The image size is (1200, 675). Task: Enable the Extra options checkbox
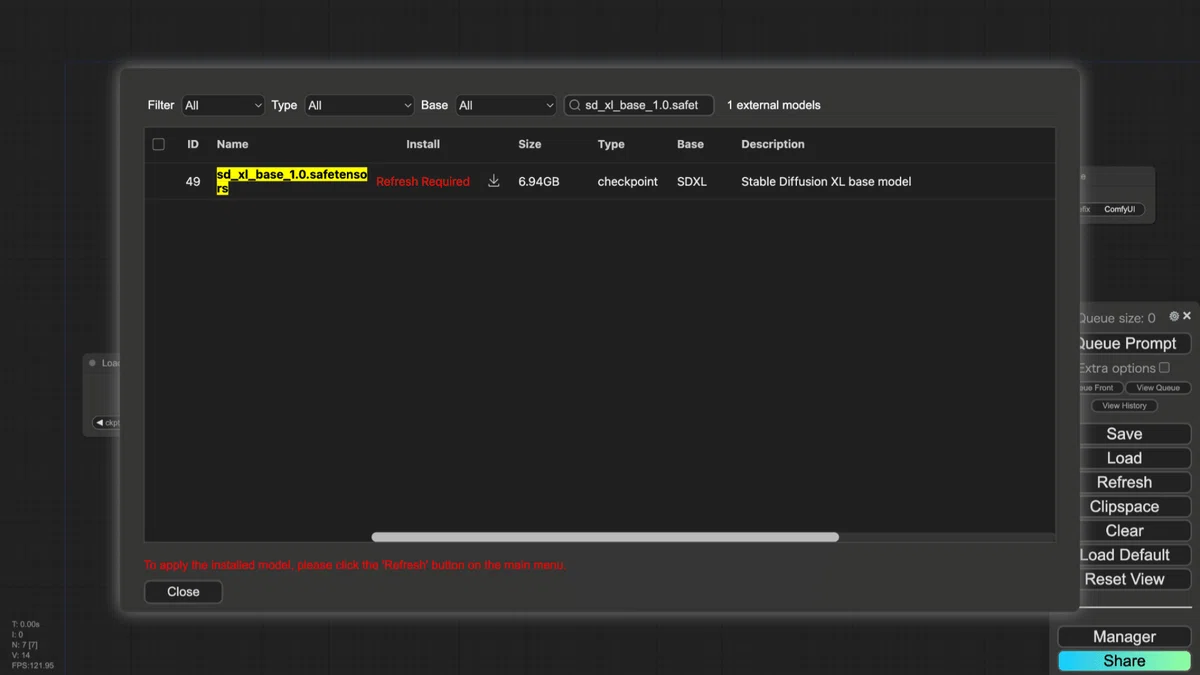click(x=1164, y=367)
